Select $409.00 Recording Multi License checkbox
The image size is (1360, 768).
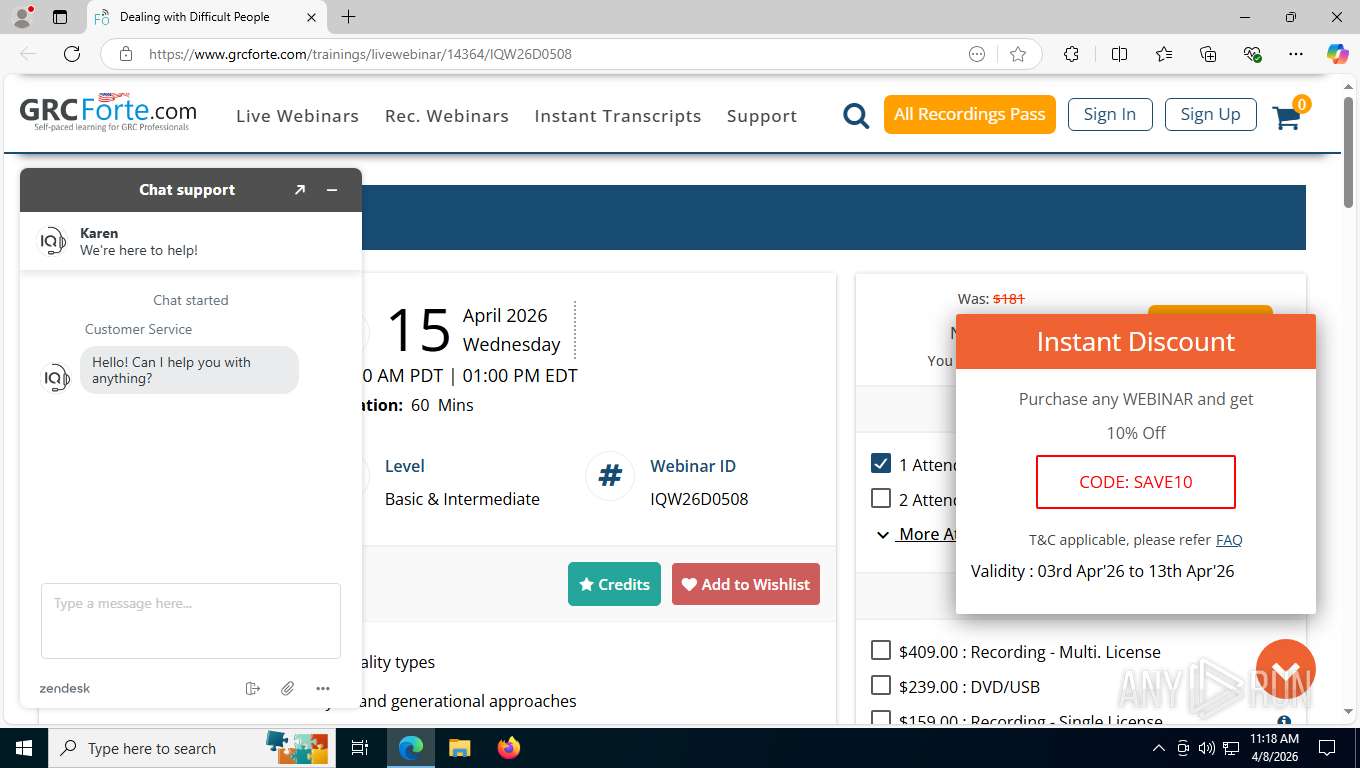pos(881,651)
